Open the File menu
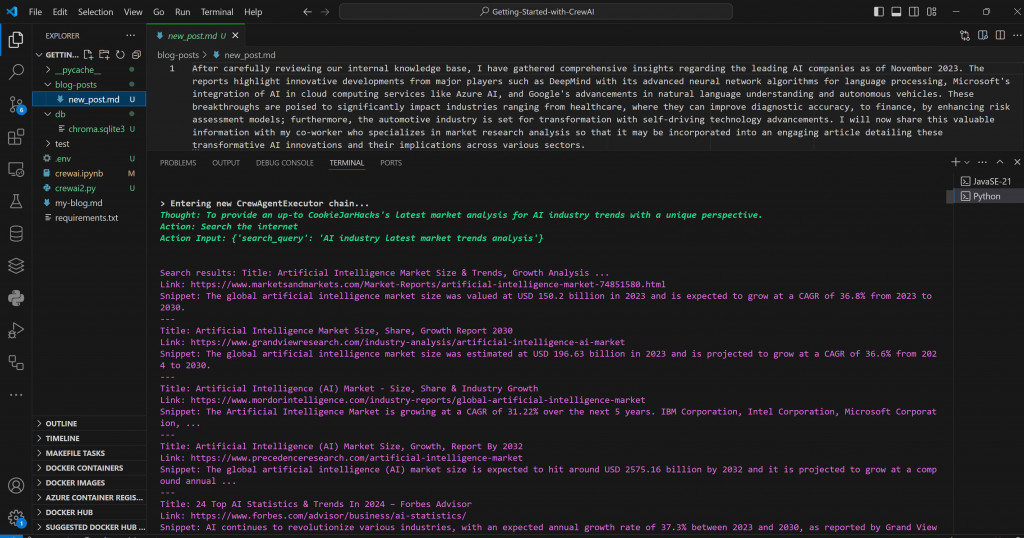Image resolution: width=1024 pixels, height=538 pixels. coord(35,12)
